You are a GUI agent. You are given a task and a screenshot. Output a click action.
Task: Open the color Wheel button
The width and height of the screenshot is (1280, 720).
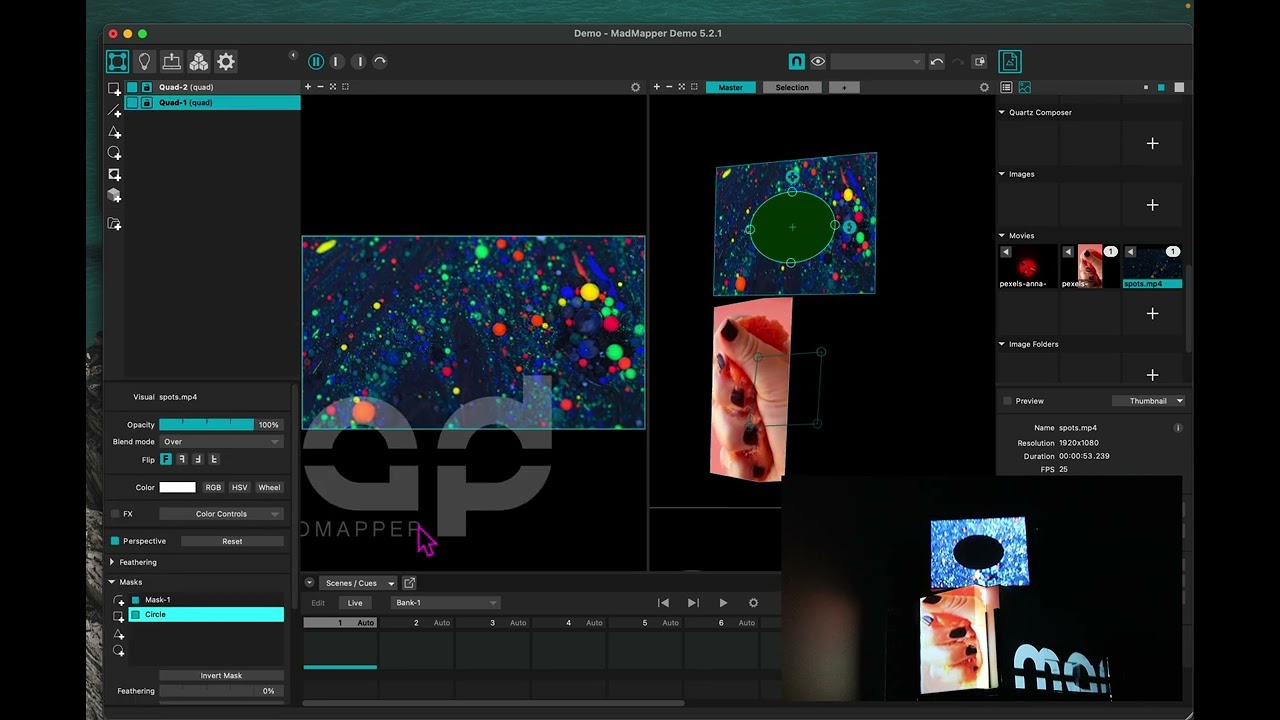(269, 487)
